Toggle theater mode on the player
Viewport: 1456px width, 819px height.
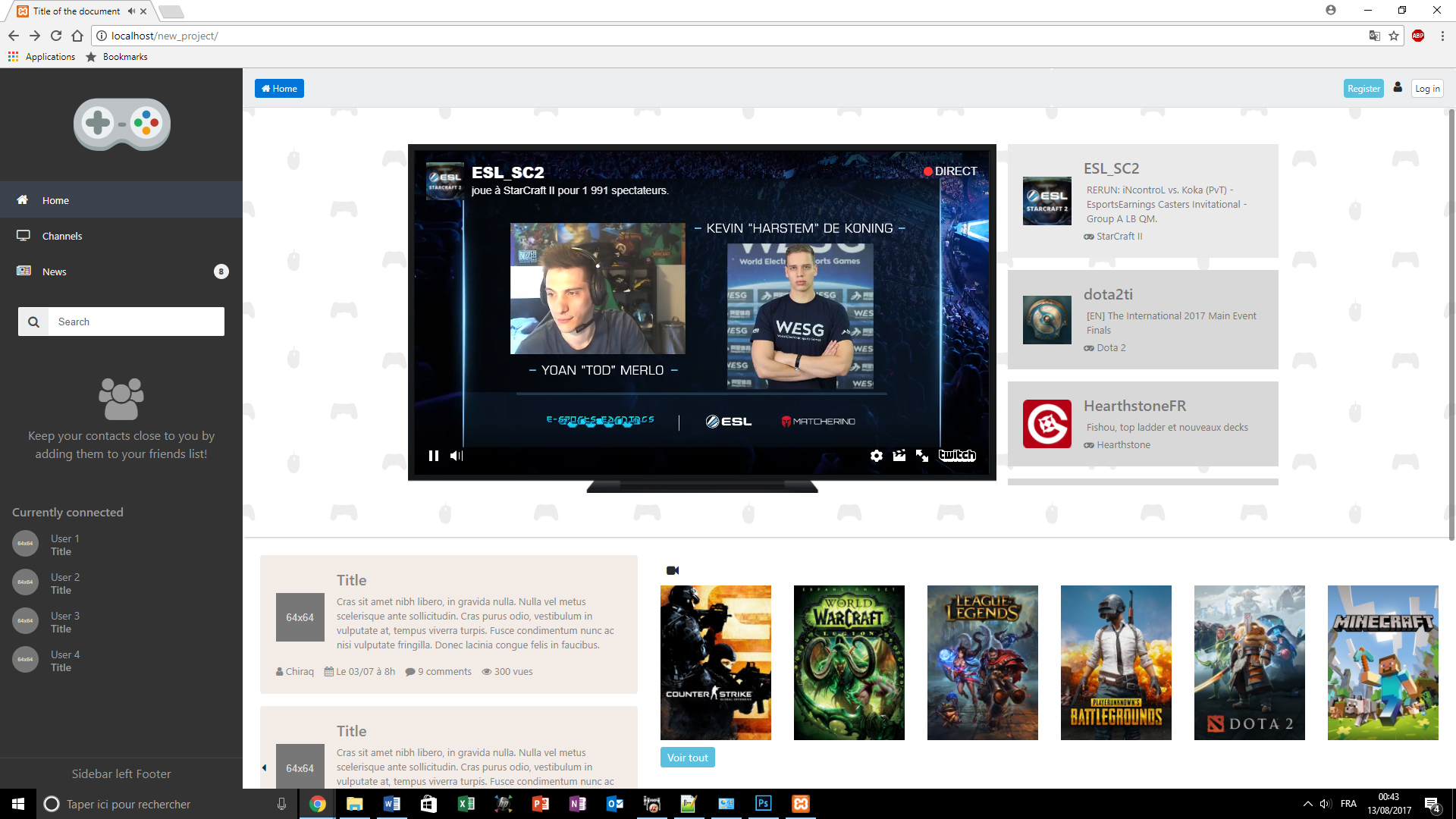point(899,456)
